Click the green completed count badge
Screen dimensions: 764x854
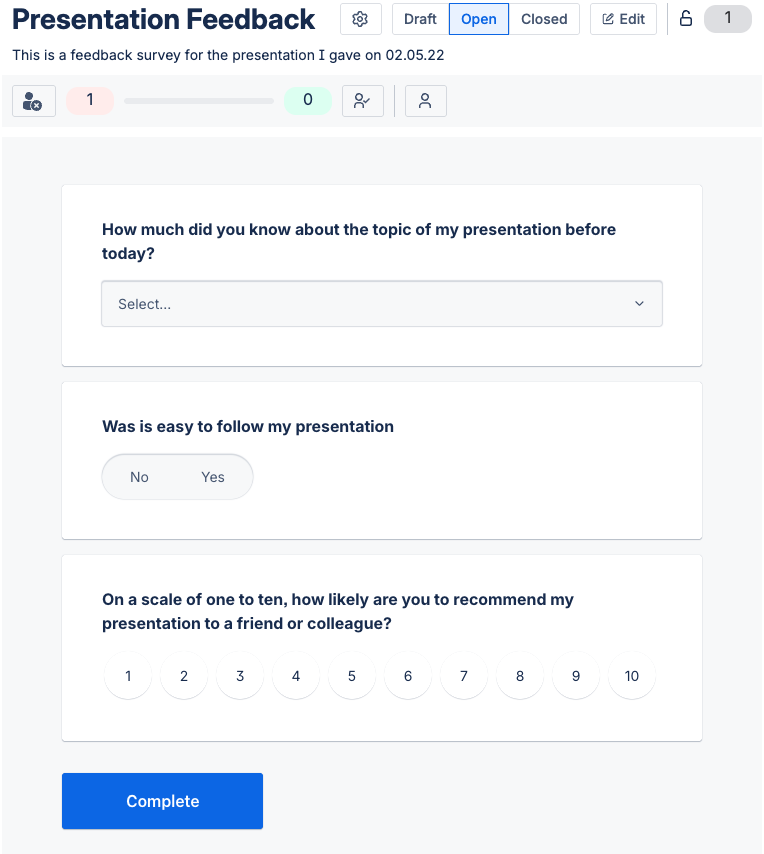point(308,100)
